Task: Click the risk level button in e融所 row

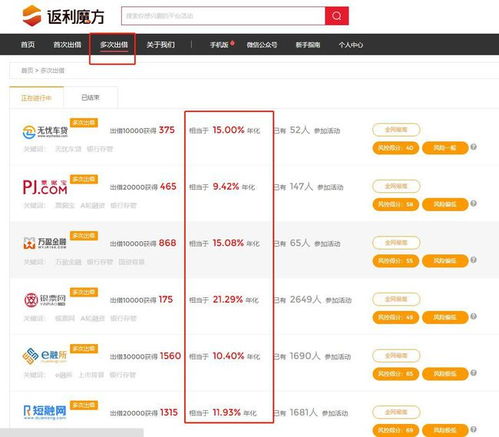Action: [x=445, y=373]
